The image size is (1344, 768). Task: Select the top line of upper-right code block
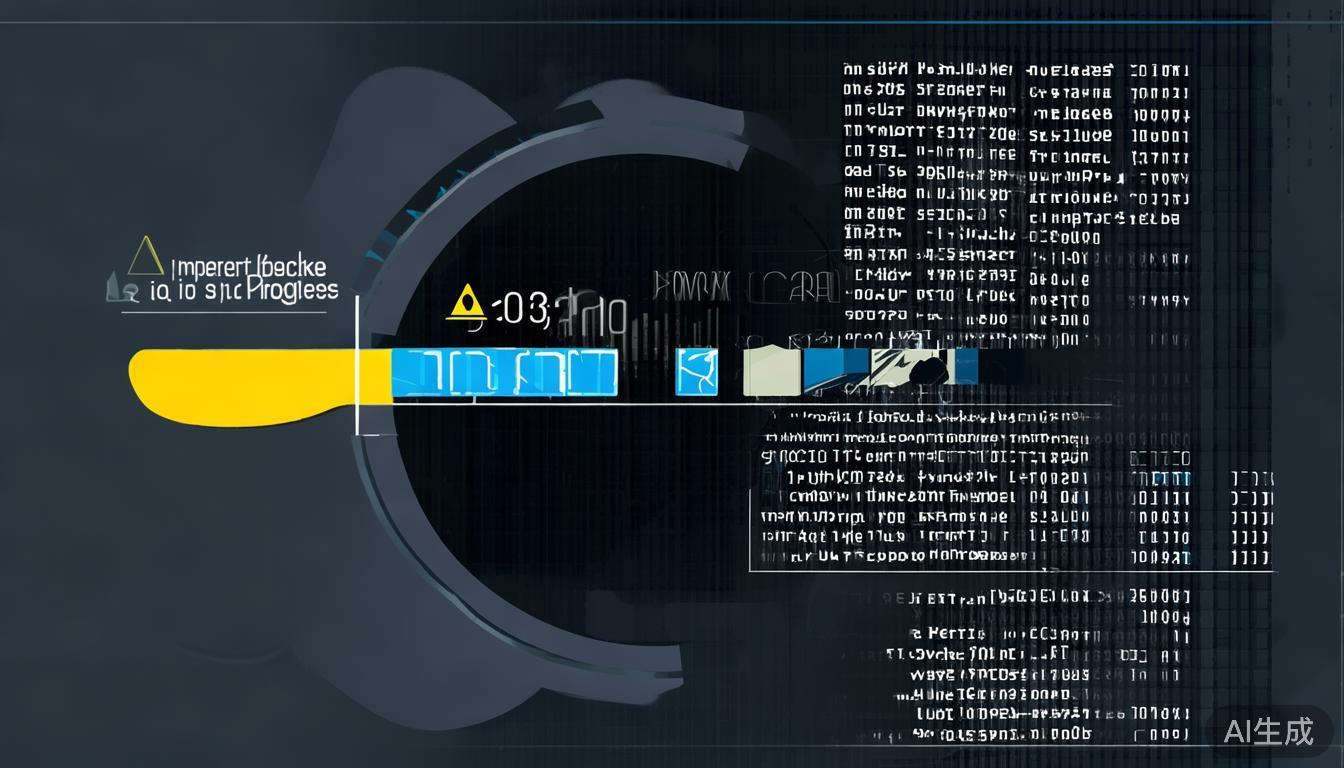[1015, 71]
